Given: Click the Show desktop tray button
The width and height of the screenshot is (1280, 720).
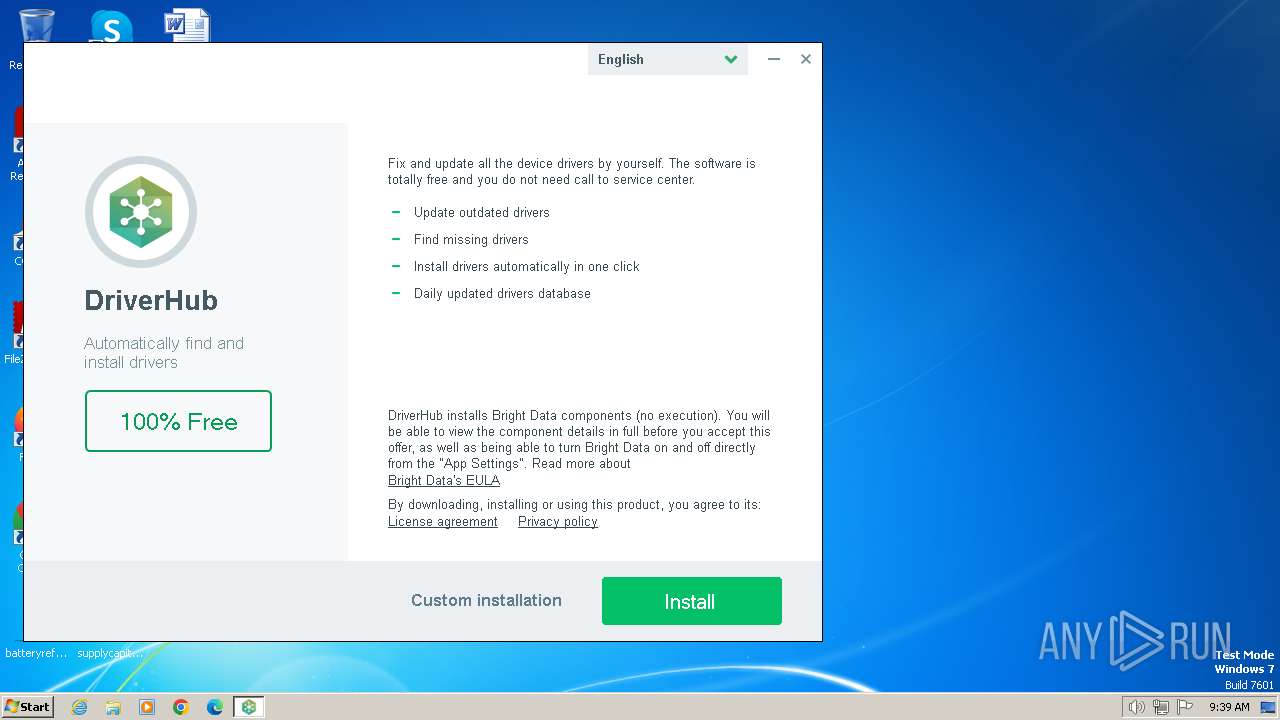Looking at the screenshot, I should [x=1268, y=707].
